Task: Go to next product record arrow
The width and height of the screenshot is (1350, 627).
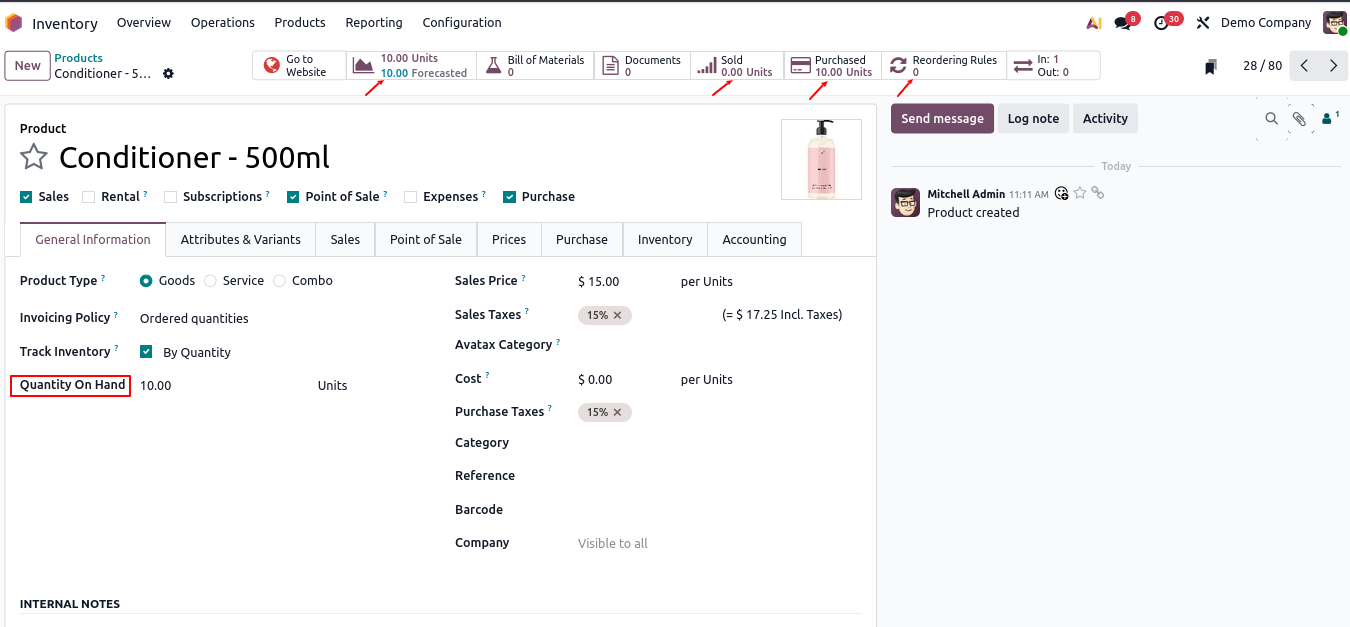Action: point(1333,66)
